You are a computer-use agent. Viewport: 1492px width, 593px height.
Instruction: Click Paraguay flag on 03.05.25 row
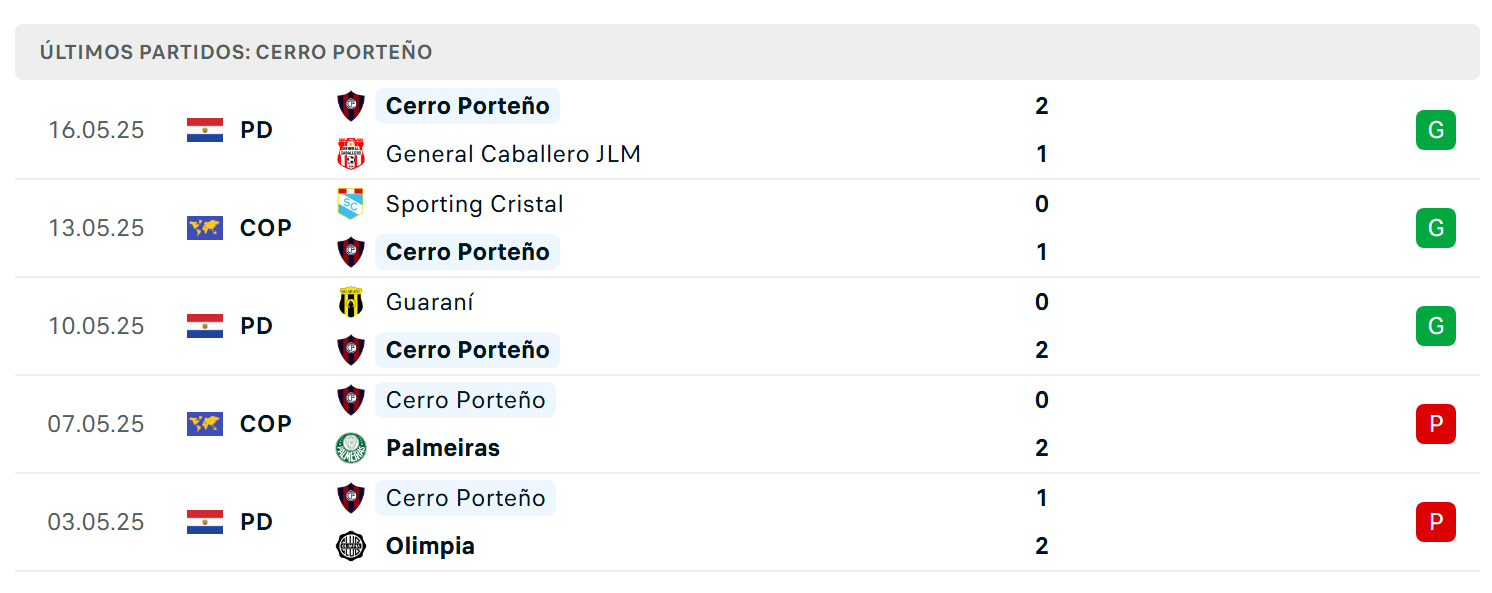(x=205, y=522)
